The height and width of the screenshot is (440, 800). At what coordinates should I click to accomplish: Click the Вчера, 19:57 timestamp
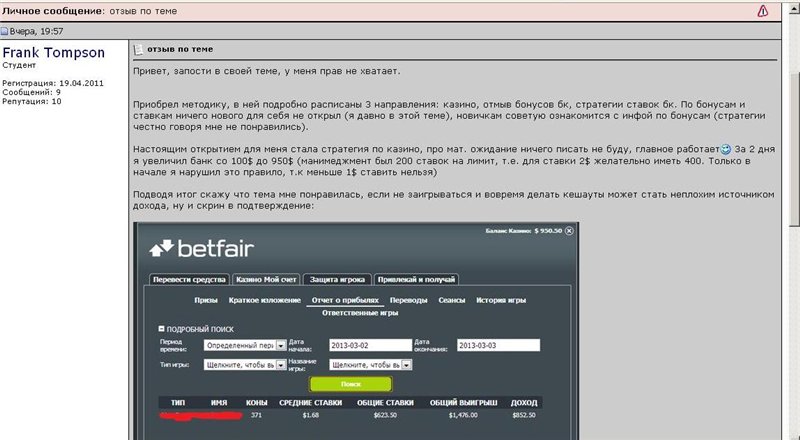37,32
